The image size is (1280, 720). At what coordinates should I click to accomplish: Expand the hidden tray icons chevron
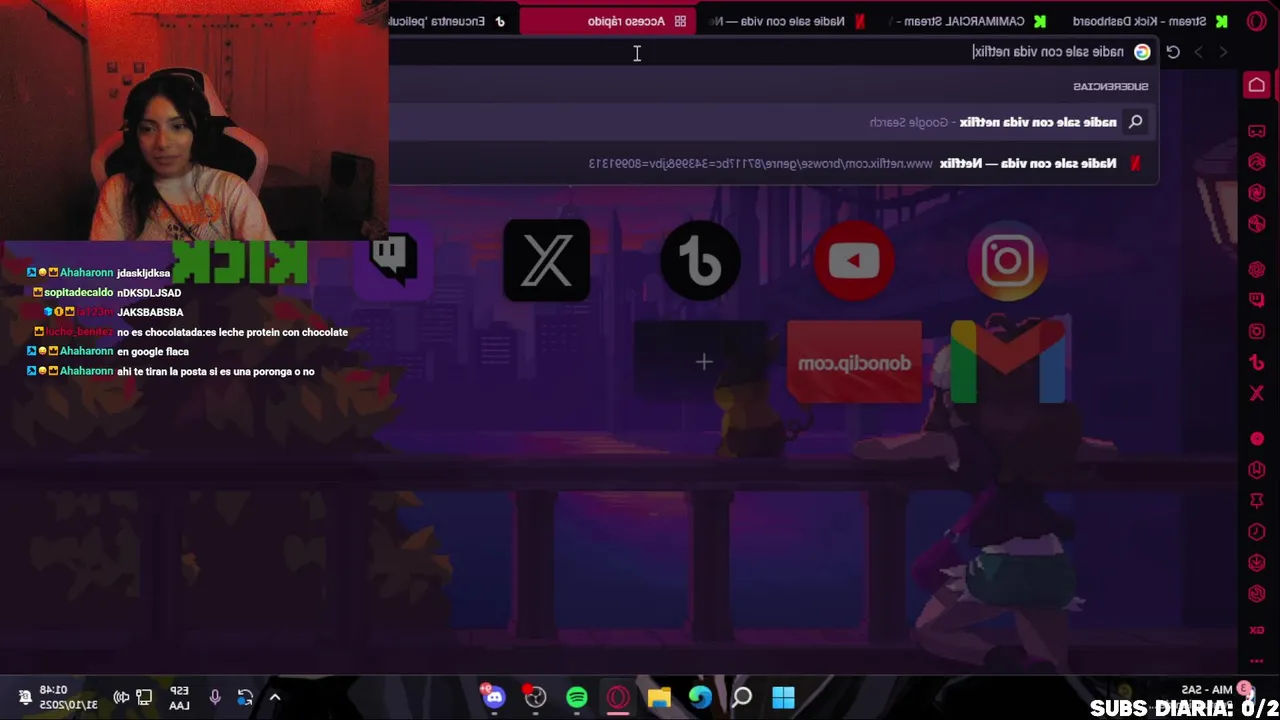(x=275, y=698)
